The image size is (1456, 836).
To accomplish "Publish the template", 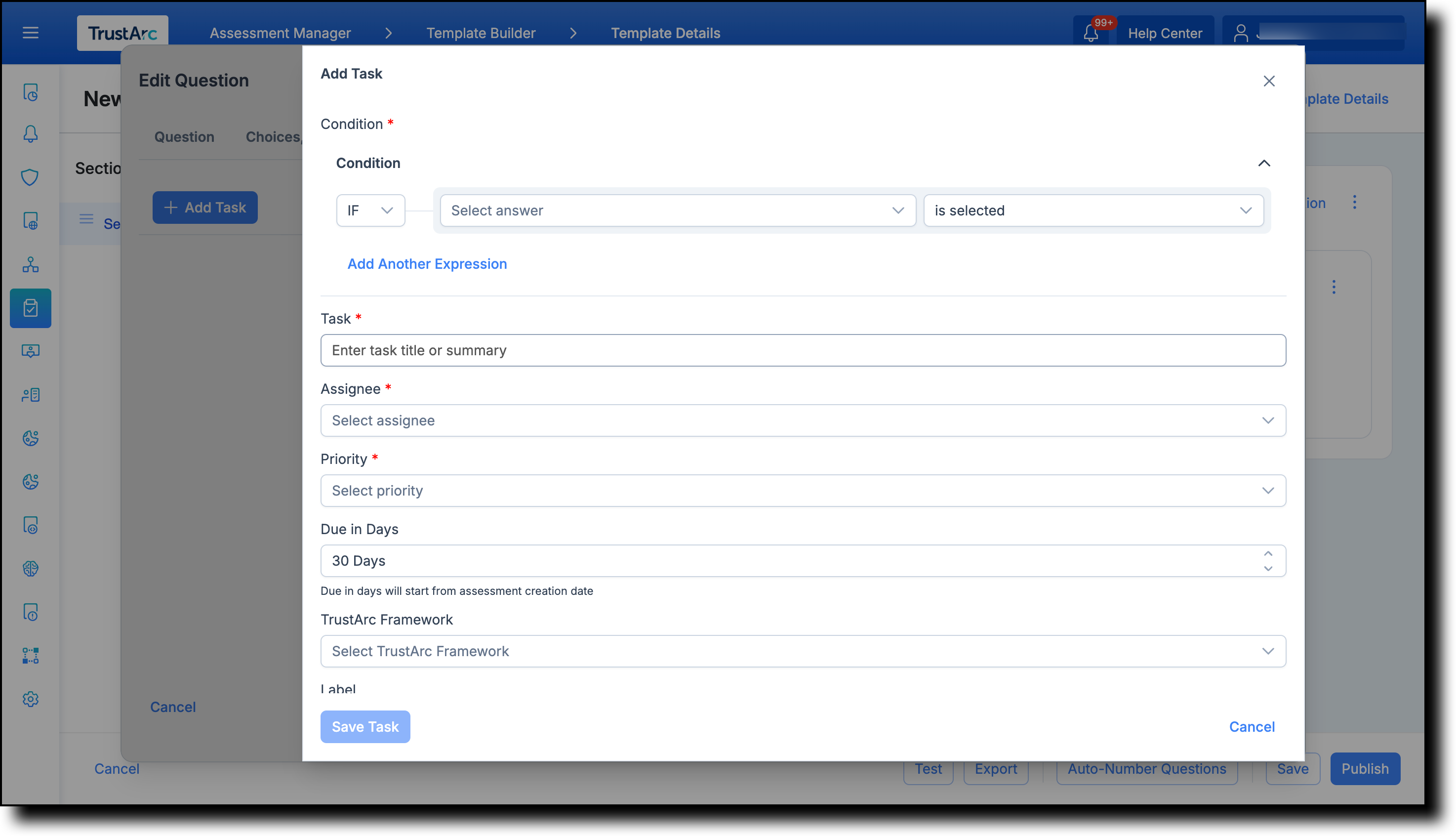I will pos(1365,769).
